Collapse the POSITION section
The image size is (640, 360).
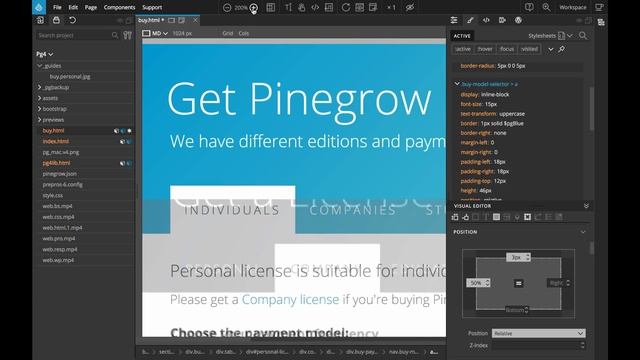(x=583, y=232)
